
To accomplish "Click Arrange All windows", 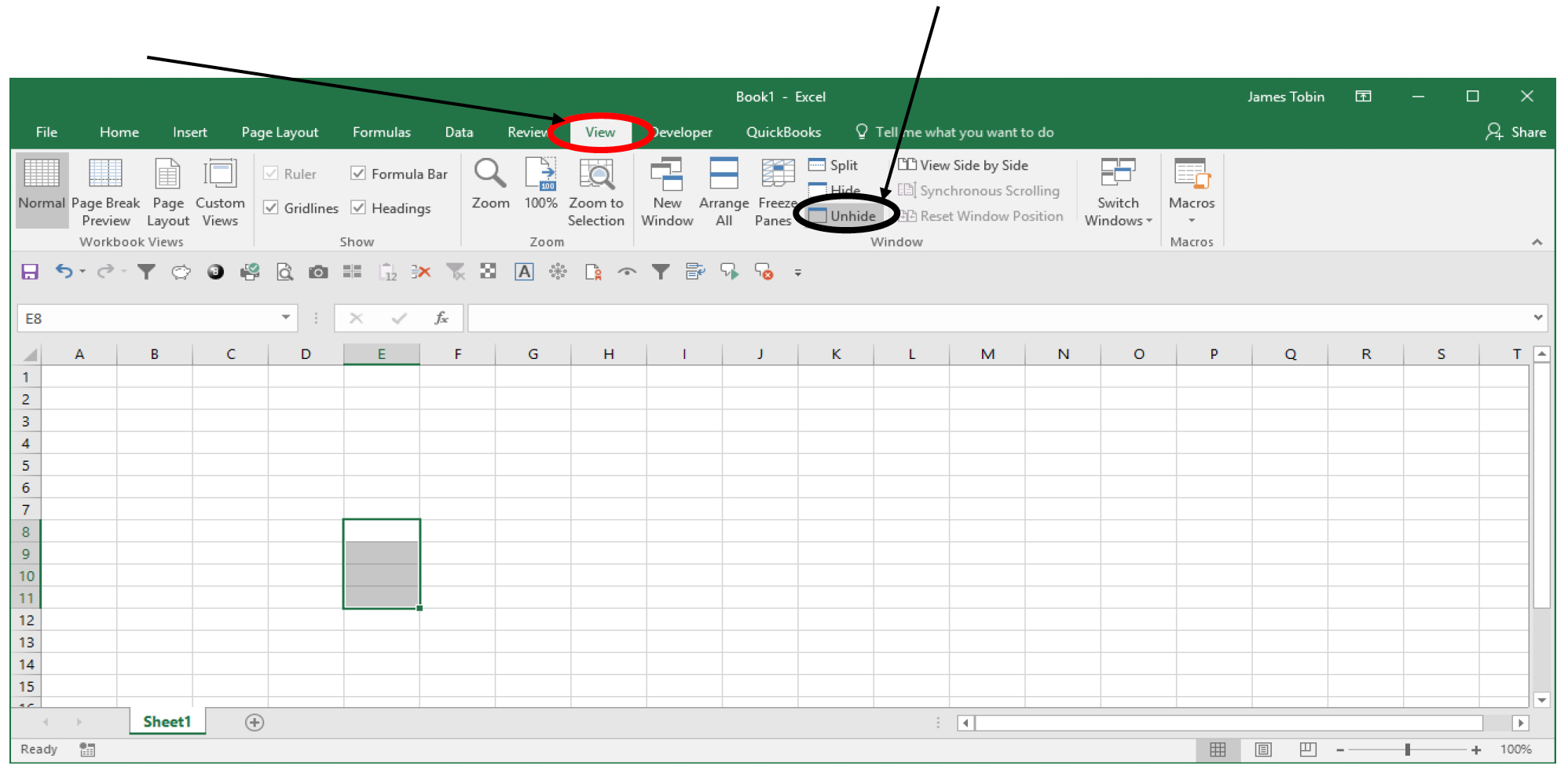I will [724, 192].
